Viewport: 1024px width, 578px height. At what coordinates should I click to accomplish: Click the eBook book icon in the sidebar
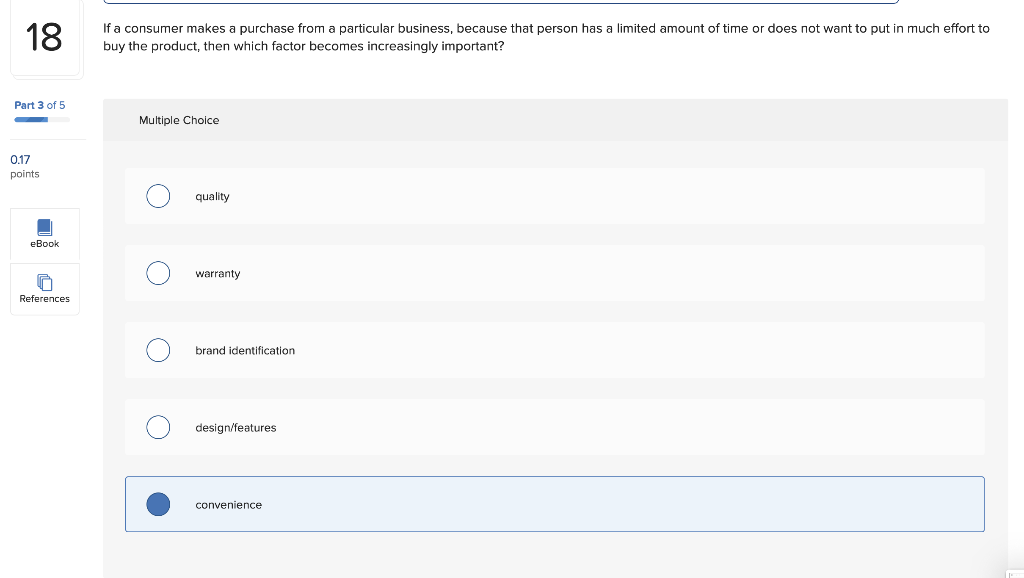click(44, 226)
